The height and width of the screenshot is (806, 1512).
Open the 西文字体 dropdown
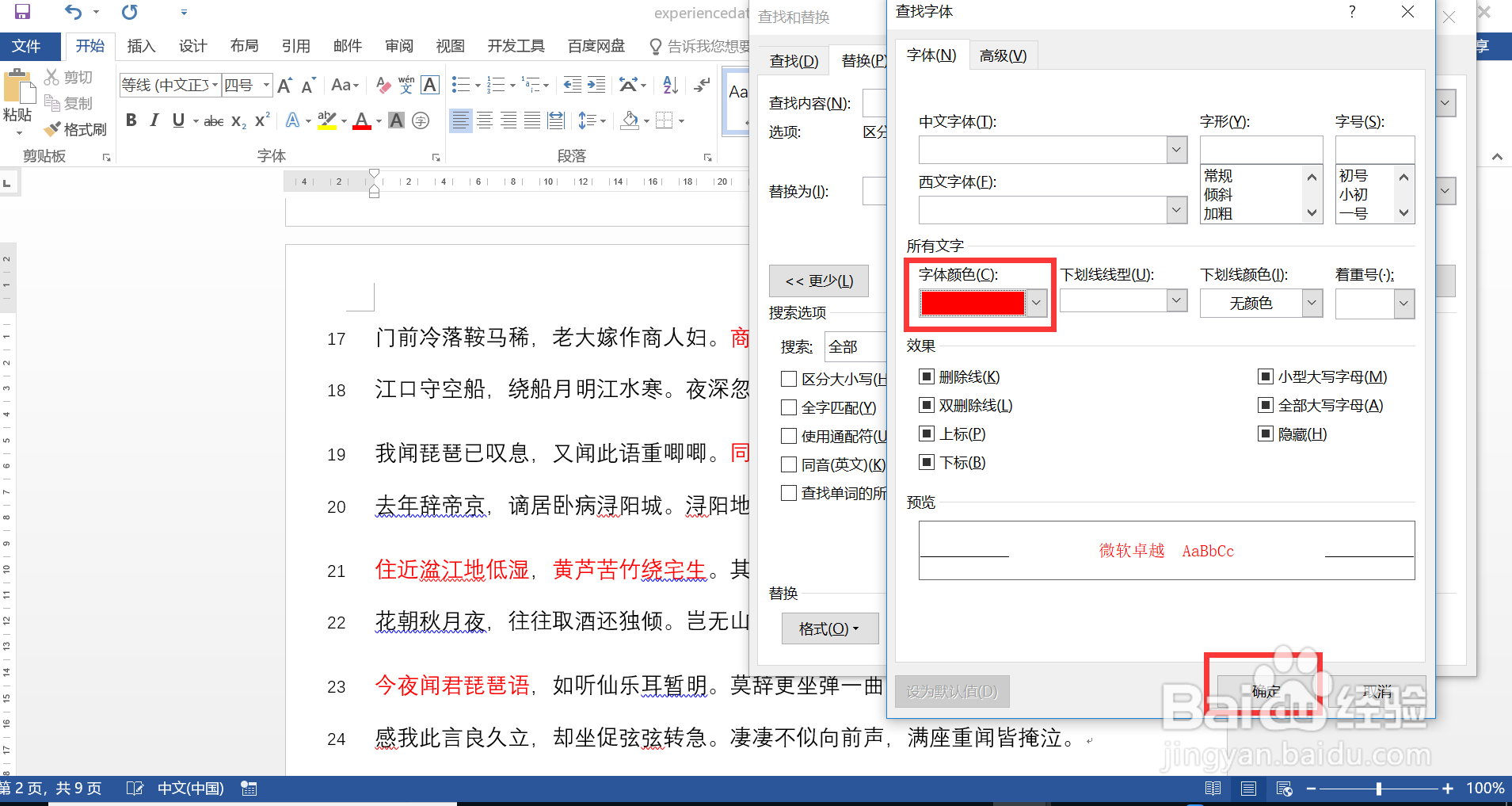click(x=1177, y=210)
